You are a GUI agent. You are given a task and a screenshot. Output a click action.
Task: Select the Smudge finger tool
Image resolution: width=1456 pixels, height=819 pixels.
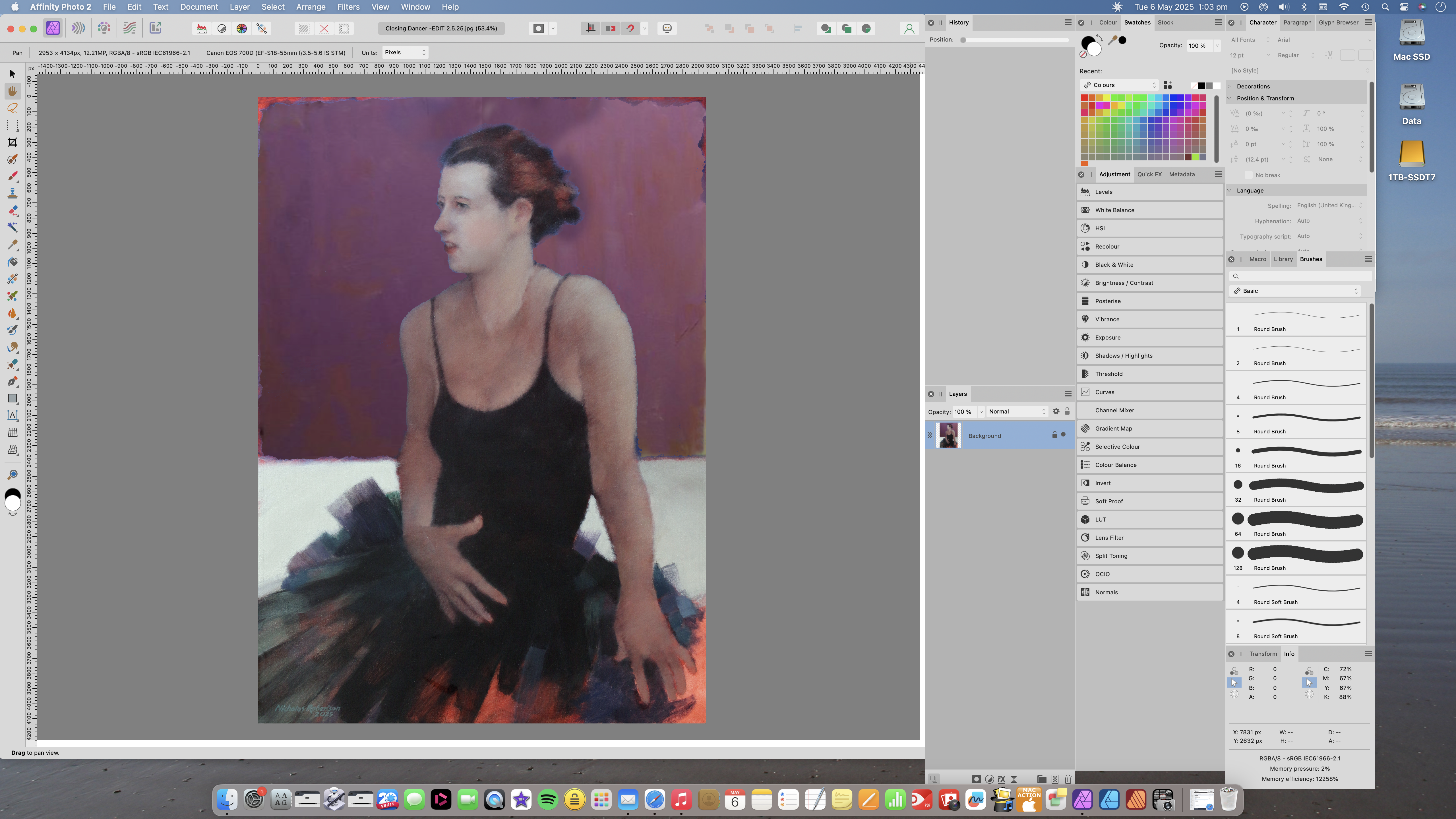point(13,347)
